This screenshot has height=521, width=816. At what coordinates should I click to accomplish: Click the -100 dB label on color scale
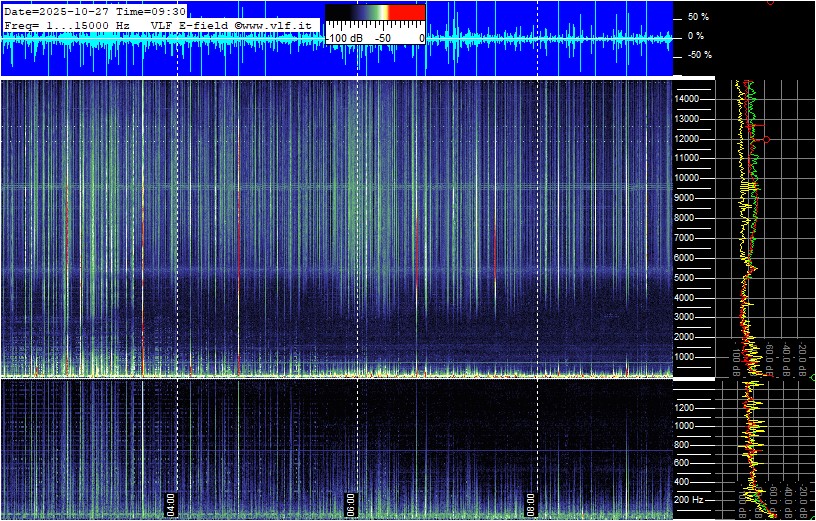pyautogui.click(x=344, y=38)
